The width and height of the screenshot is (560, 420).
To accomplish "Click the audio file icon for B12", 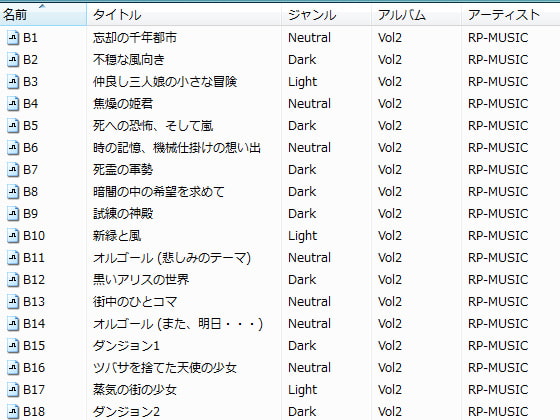I will [x=13, y=280].
